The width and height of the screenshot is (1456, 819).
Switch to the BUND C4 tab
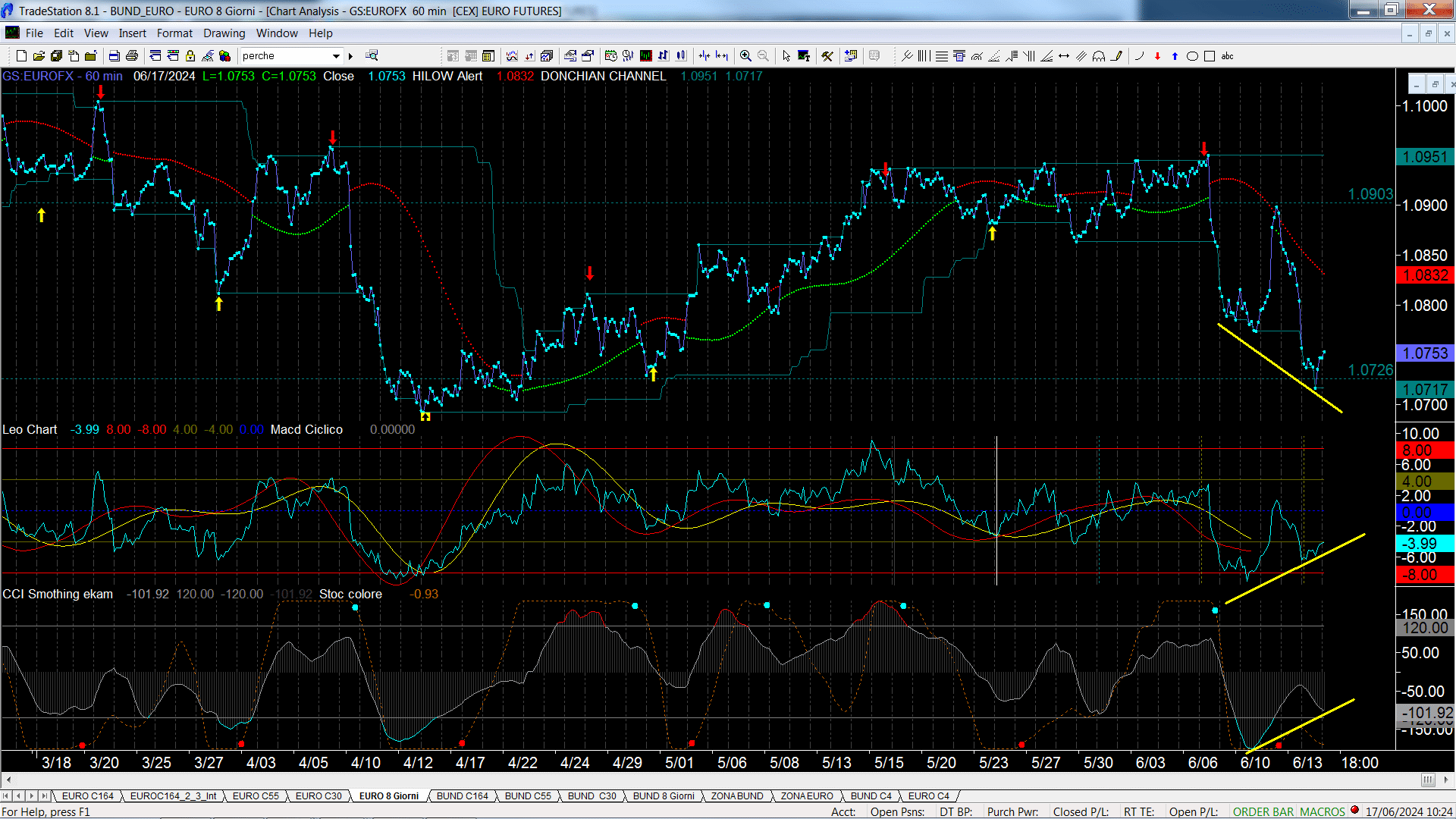(871, 796)
